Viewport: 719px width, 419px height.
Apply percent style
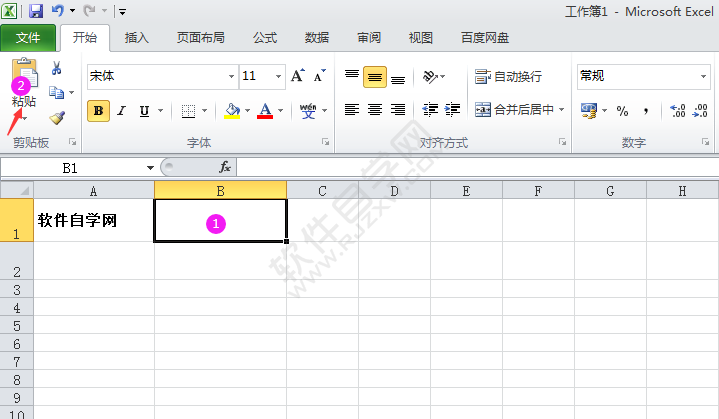622,110
